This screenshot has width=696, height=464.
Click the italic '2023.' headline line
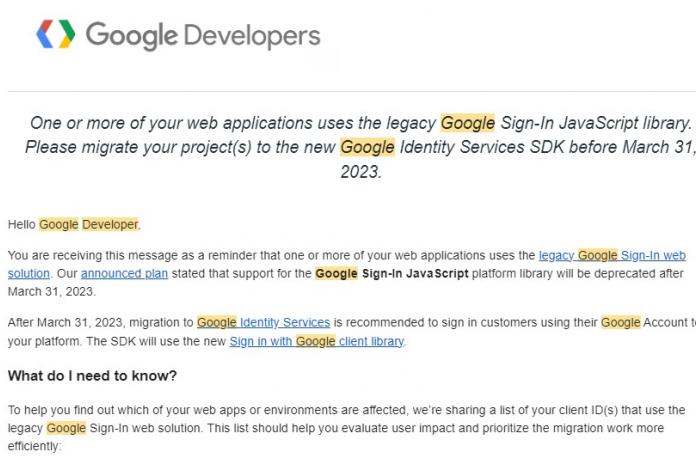coord(361,172)
